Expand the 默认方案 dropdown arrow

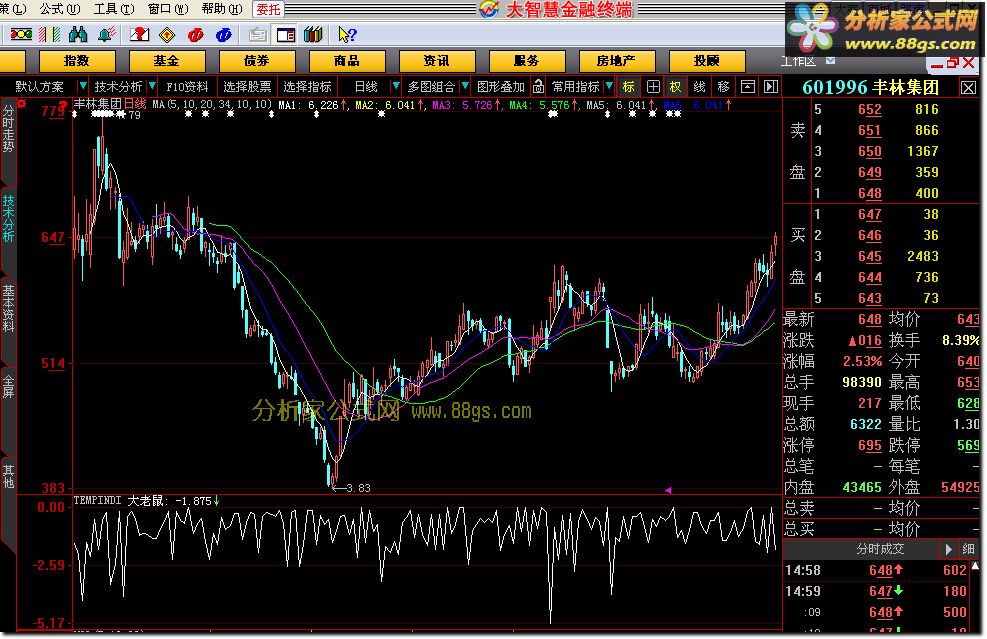pyautogui.click(x=82, y=86)
